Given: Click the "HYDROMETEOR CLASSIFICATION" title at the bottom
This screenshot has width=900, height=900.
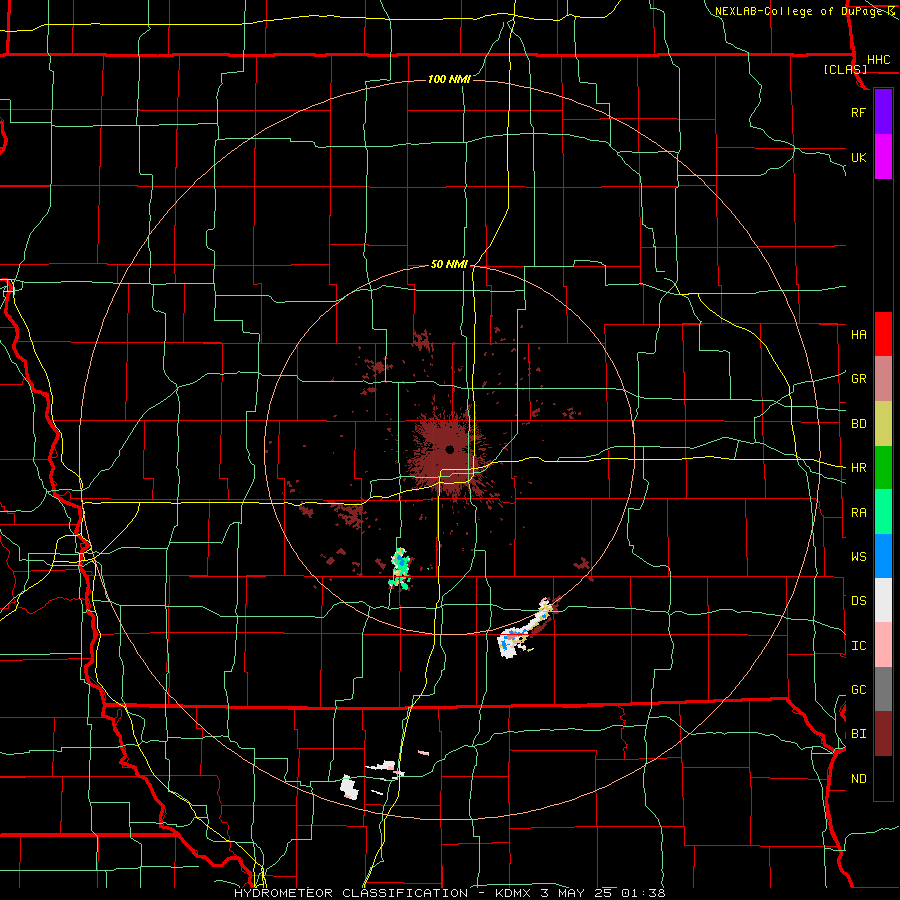Looking at the screenshot, I should tap(351, 893).
